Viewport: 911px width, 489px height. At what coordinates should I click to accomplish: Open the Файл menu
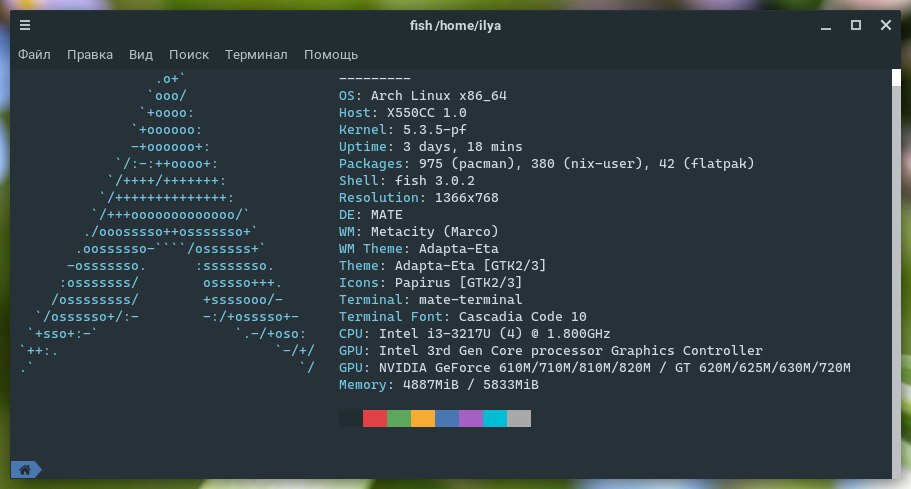[x=34, y=55]
